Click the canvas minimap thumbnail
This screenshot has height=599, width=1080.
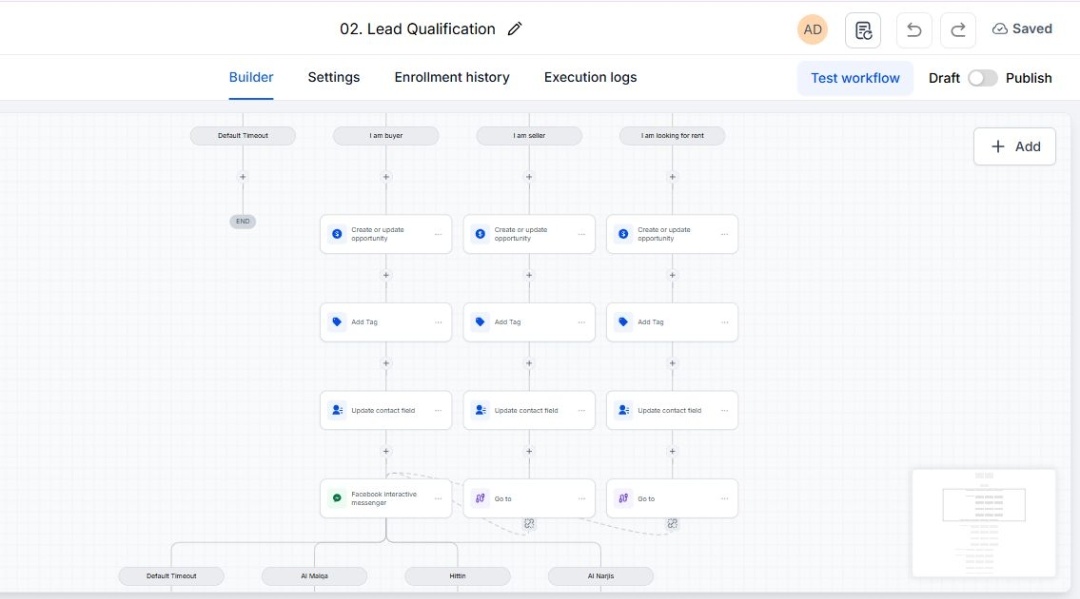[984, 523]
